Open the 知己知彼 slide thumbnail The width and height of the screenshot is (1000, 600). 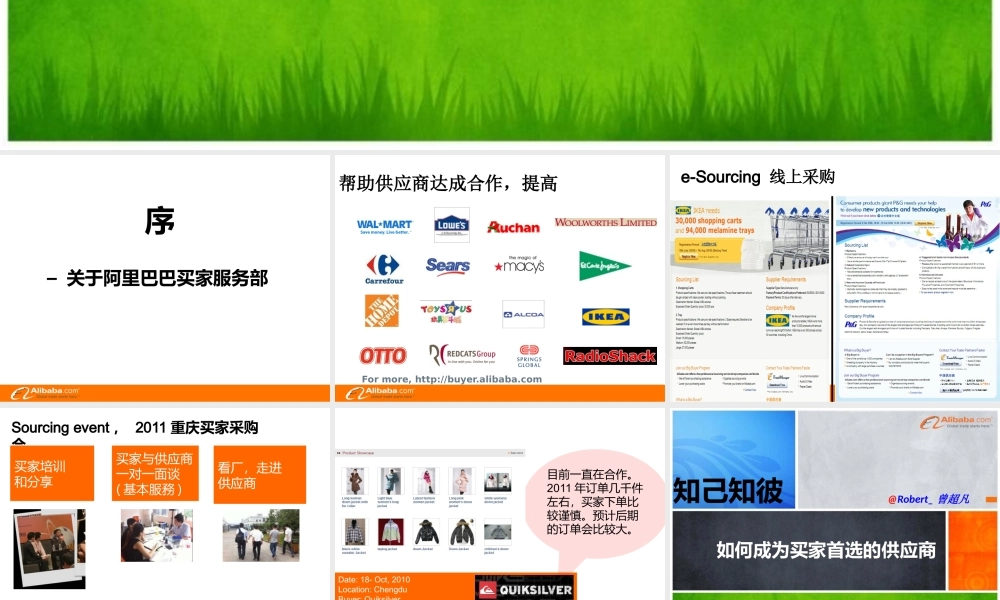[835, 504]
